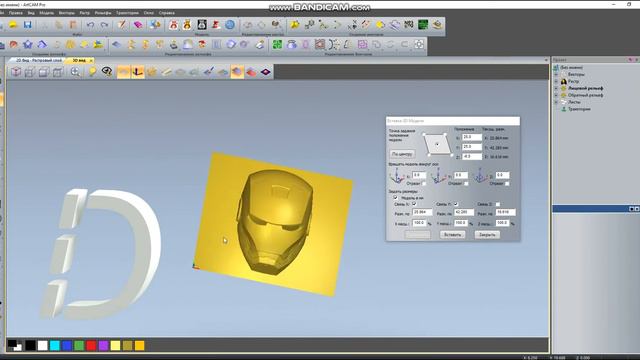Toggle the X axis mirror checkbox

click(424, 184)
